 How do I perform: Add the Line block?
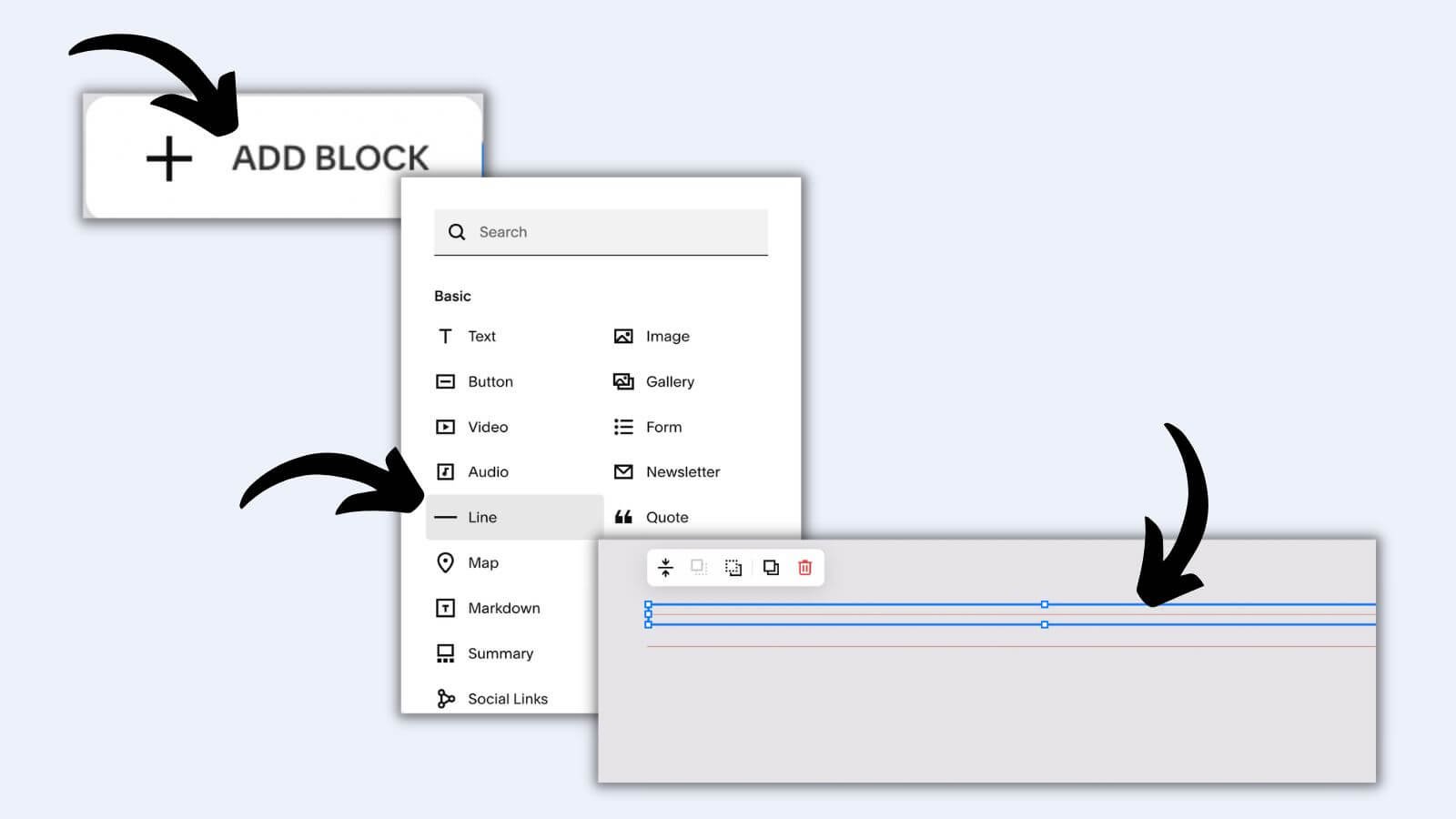coord(514,517)
